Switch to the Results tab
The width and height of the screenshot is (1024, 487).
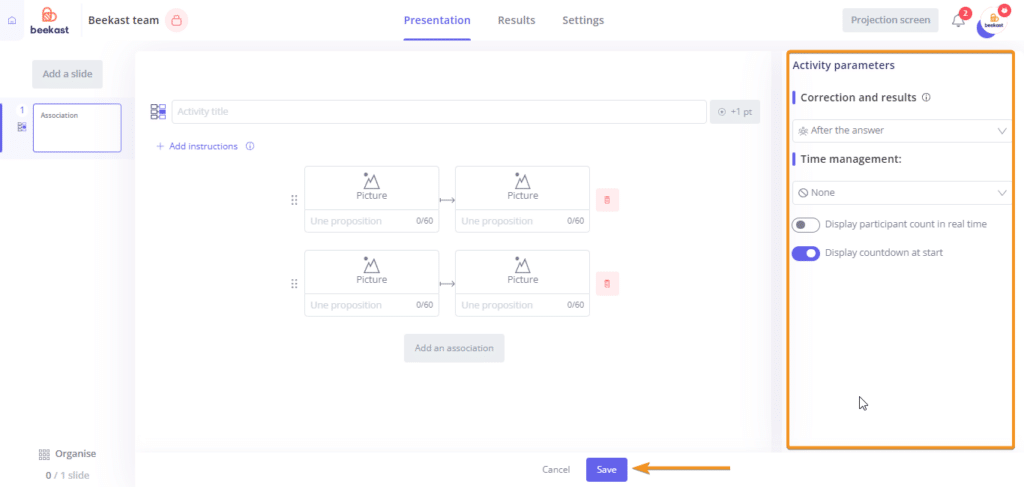point(517,20)
